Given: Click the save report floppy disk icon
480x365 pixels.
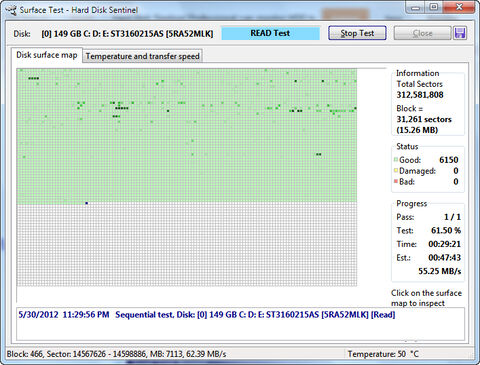Looking at the screenshot, I should point(460,33).
